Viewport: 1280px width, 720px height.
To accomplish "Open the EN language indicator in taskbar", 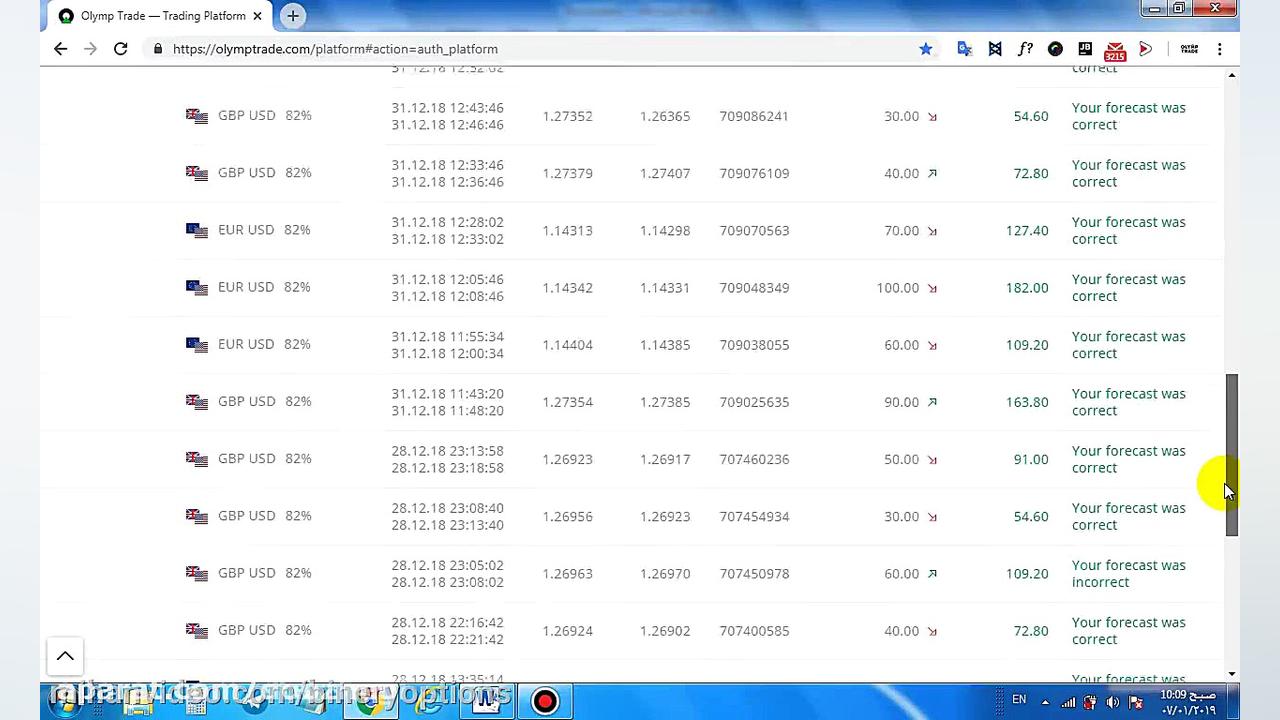I will point(1019,699).
